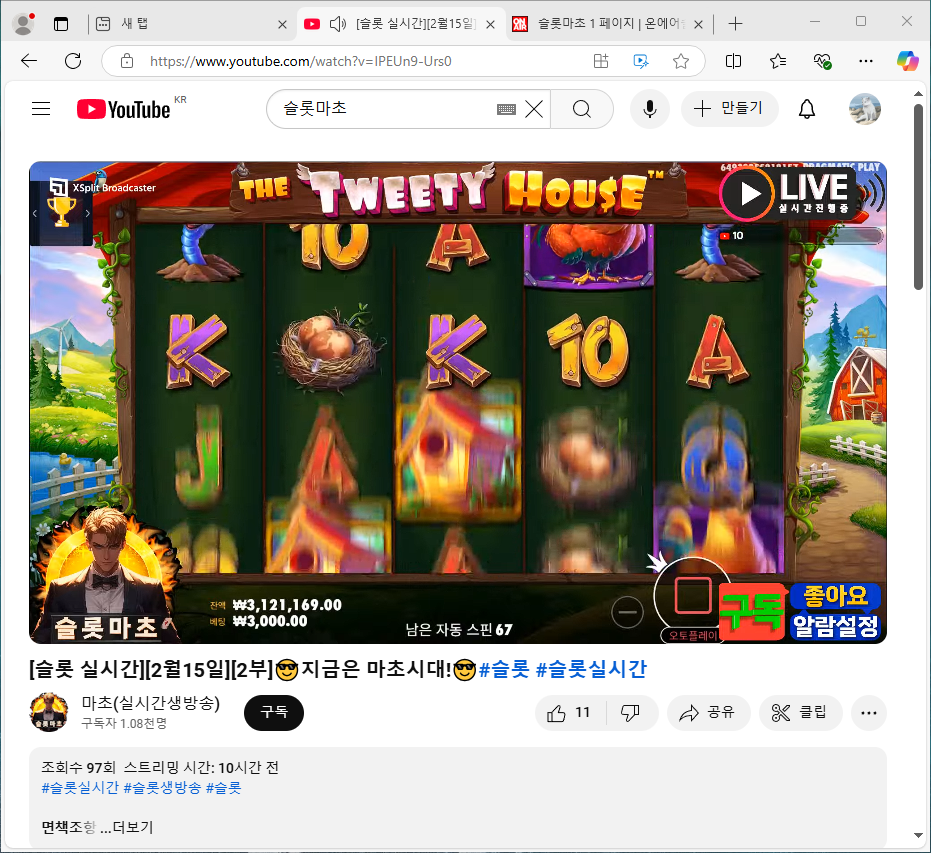This screenshot has width=931, height=853.
Task: View site information lock icon
Action: pyautogui.click(x=126, y=61)
